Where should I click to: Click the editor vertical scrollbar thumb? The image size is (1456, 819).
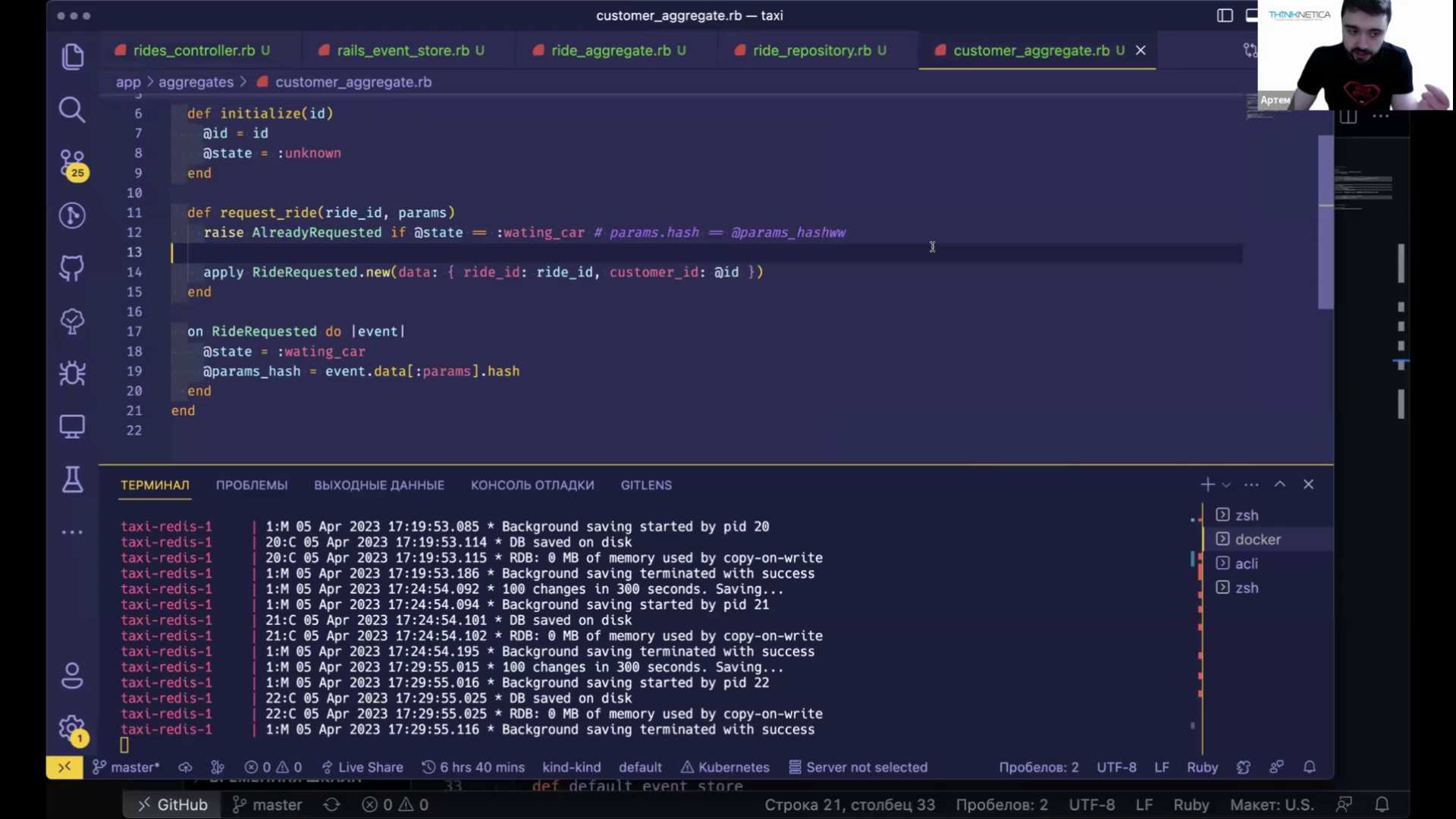pyautogui.click(x=1326, y=220)
